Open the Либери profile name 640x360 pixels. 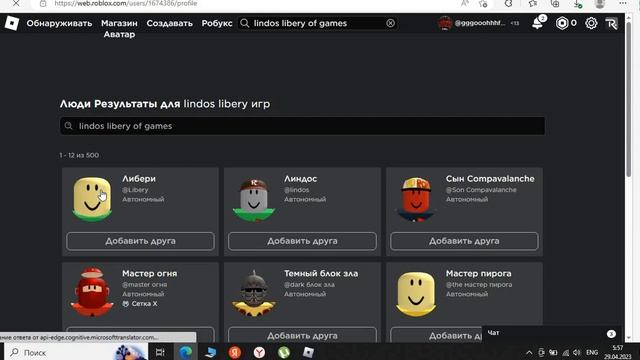(139, 179)
